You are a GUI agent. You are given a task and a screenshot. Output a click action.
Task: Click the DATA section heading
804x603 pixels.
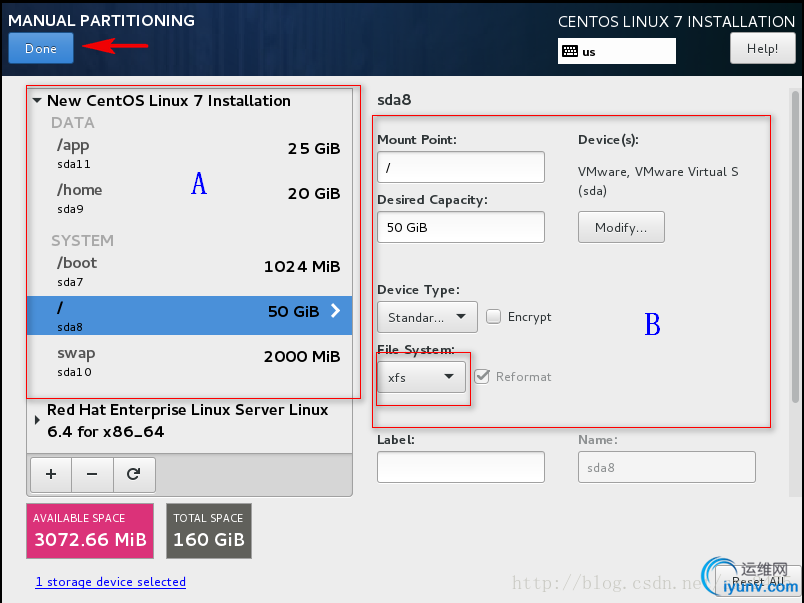[x=73, y=123]
